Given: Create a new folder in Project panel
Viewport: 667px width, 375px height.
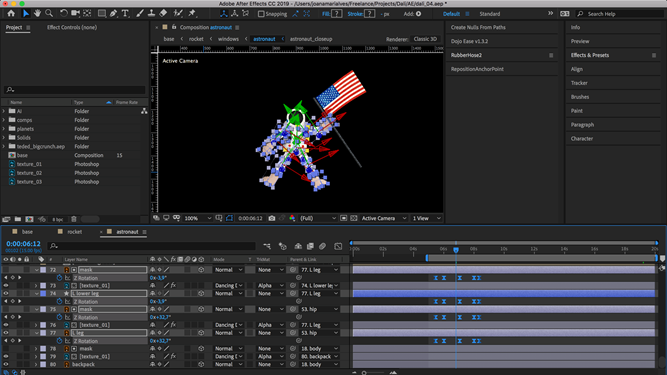Looking at the screenshot, I should tap(17, 219).
